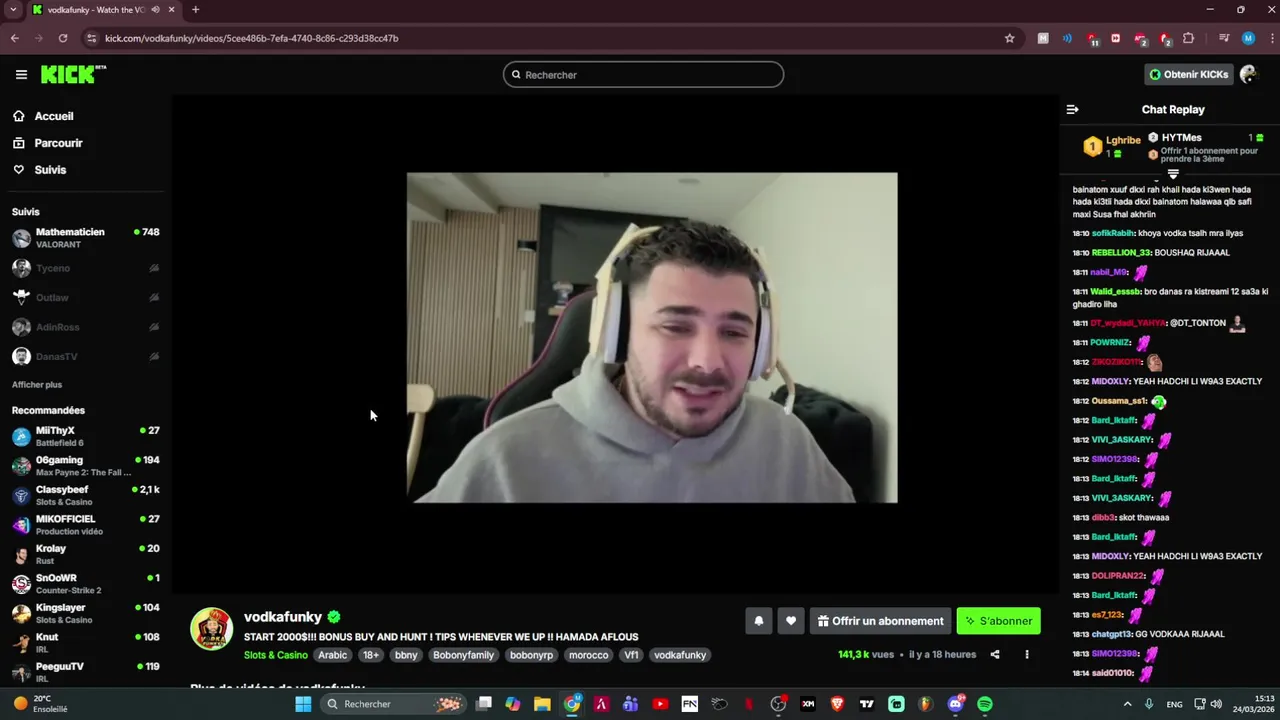Image resolution: width=1280 pixels, height=720 pixels.
Task: Collapse the Chat Replay panel
Action: pos(1072,110)
